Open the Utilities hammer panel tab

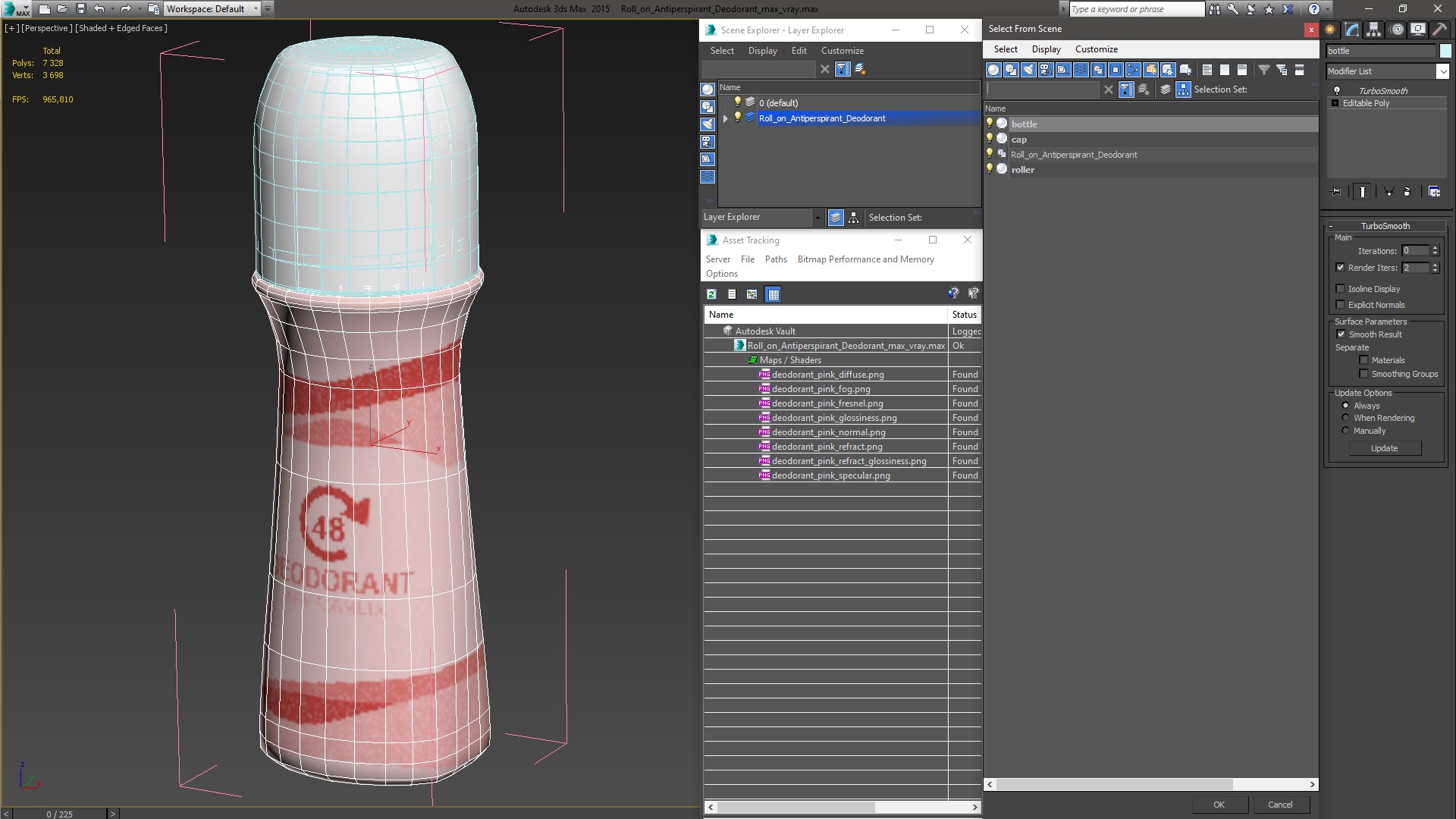point(1439,30)
